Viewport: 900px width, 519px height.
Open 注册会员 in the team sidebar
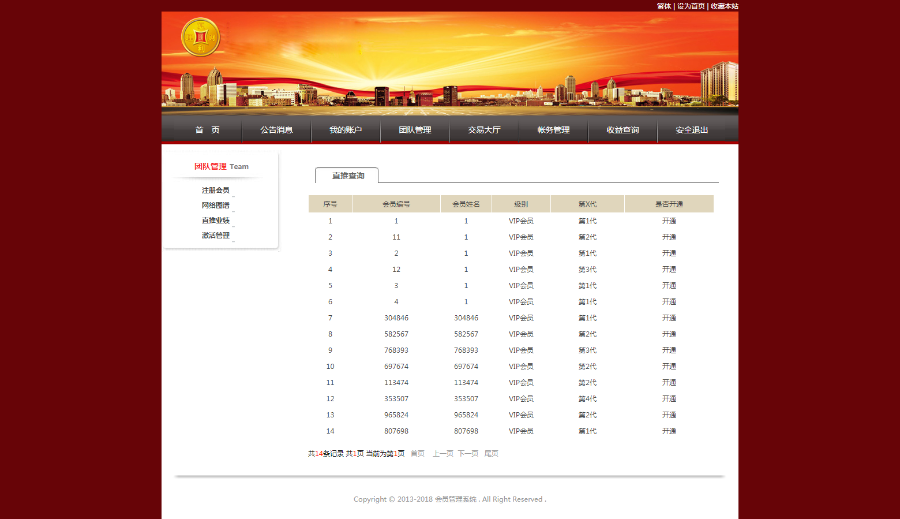tap(215, 190)
